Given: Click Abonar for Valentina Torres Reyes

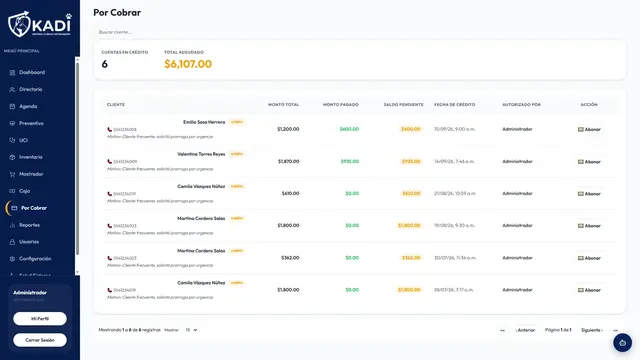Looking at the screenshot, I should [589, 162].
